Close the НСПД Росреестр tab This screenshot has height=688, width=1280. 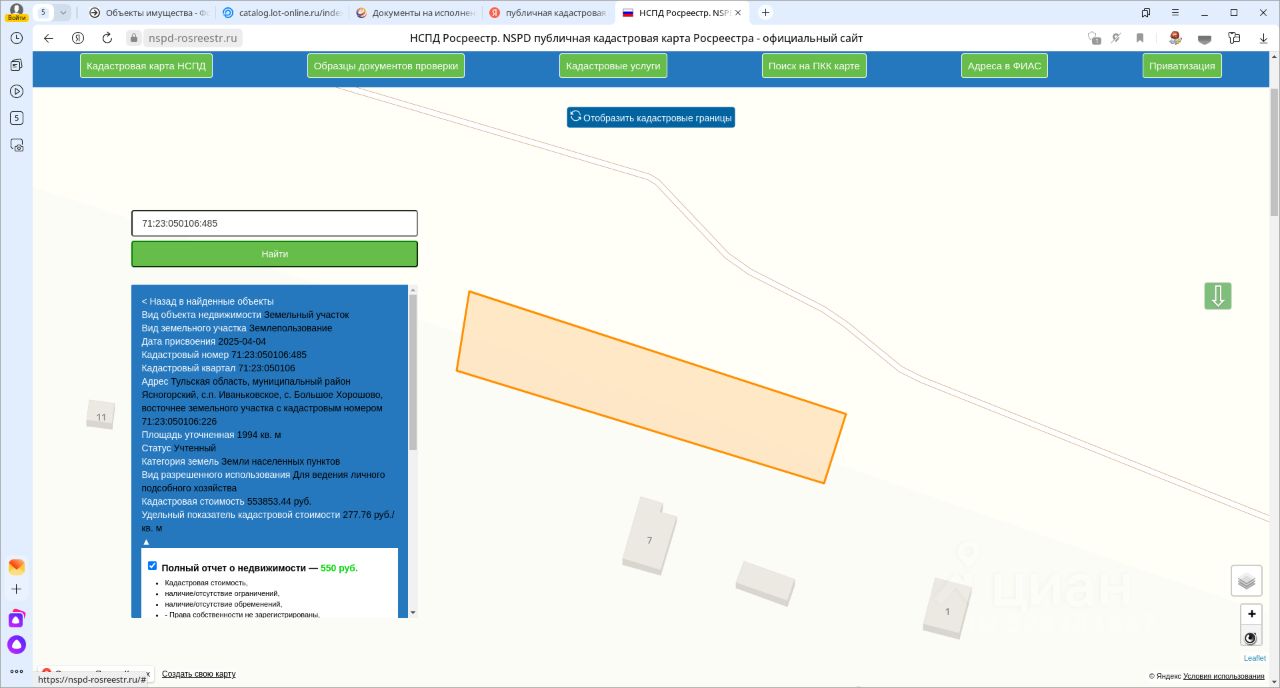(738, 12)
